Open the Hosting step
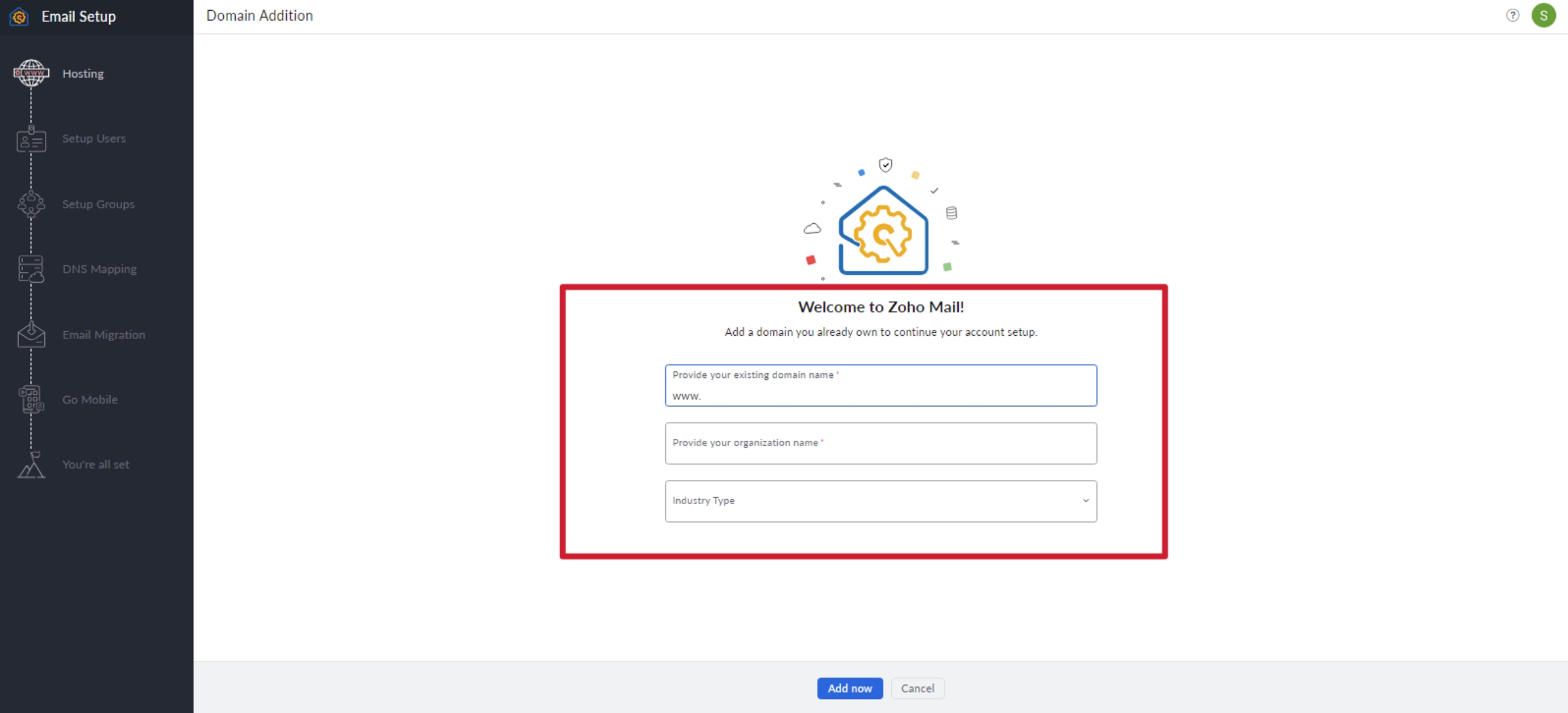 tap(83, 74)
